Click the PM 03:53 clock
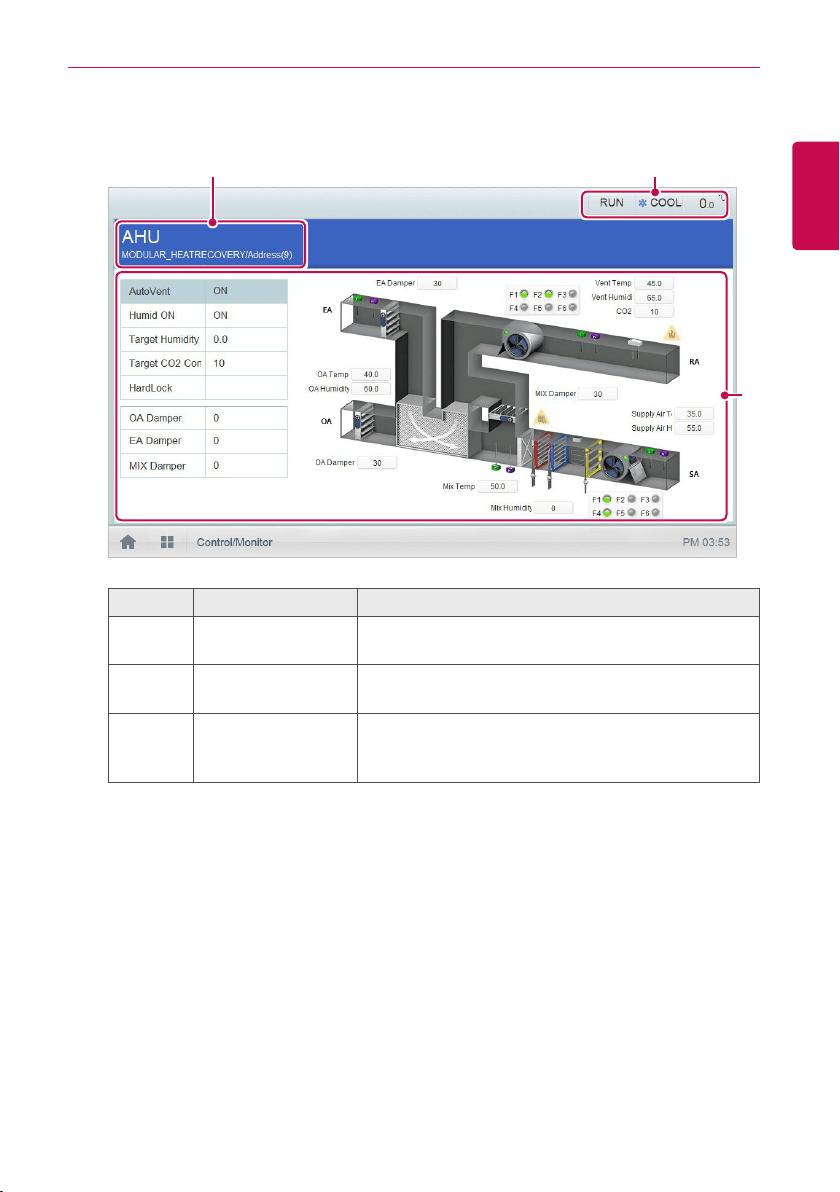Image resolution: width=840 pixels, height=1192 pixels. click(x=705, y=542)
